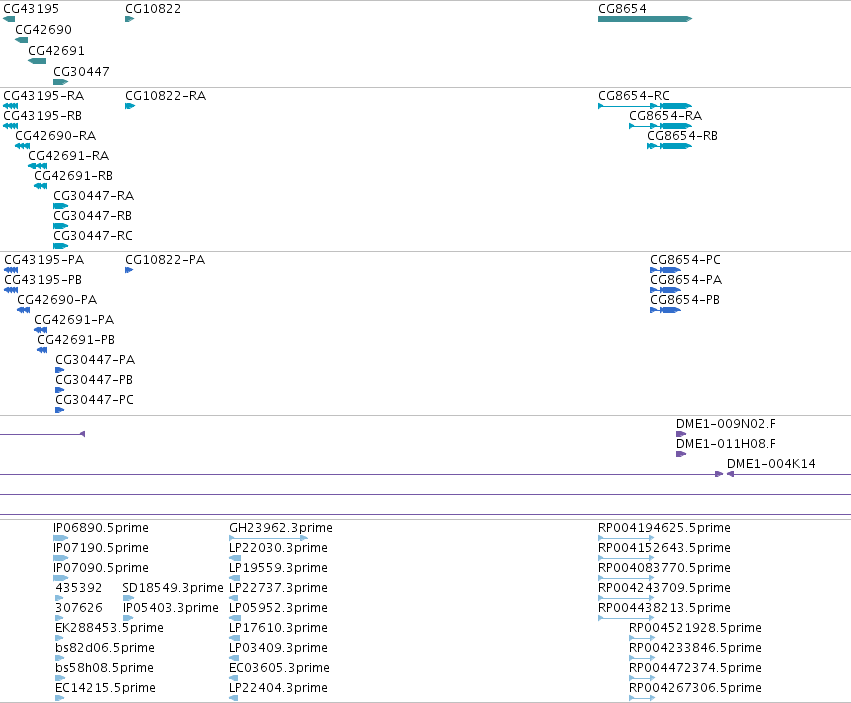
Task: Open the DME1-009N02.F clone label
Action: click(726, 423)
